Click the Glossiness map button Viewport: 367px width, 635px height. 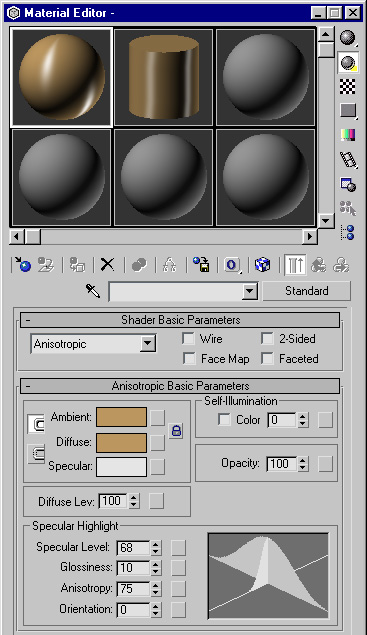click(178, 568)
